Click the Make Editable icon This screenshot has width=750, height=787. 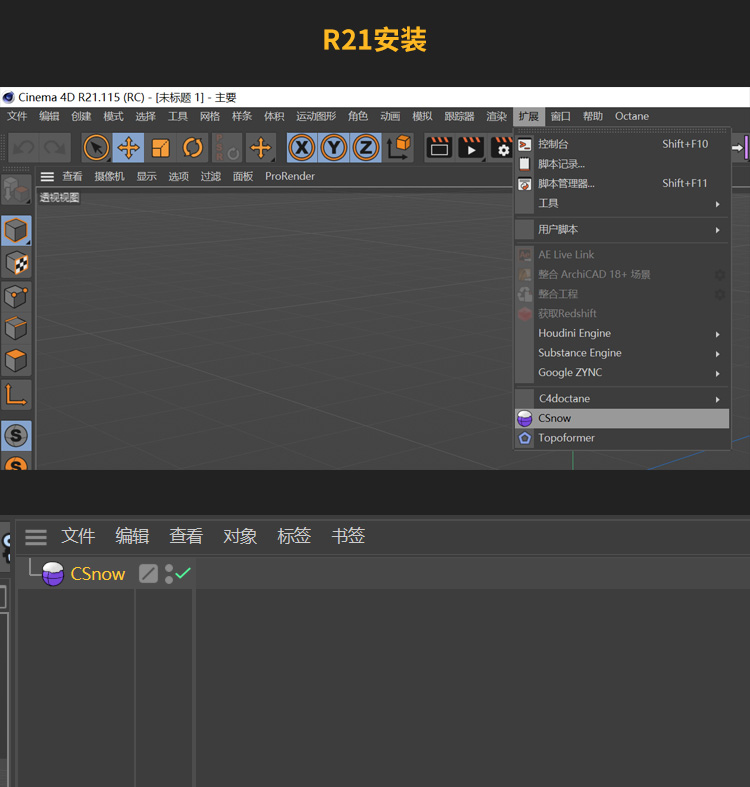pyautogui.click(x=16, y=190)
